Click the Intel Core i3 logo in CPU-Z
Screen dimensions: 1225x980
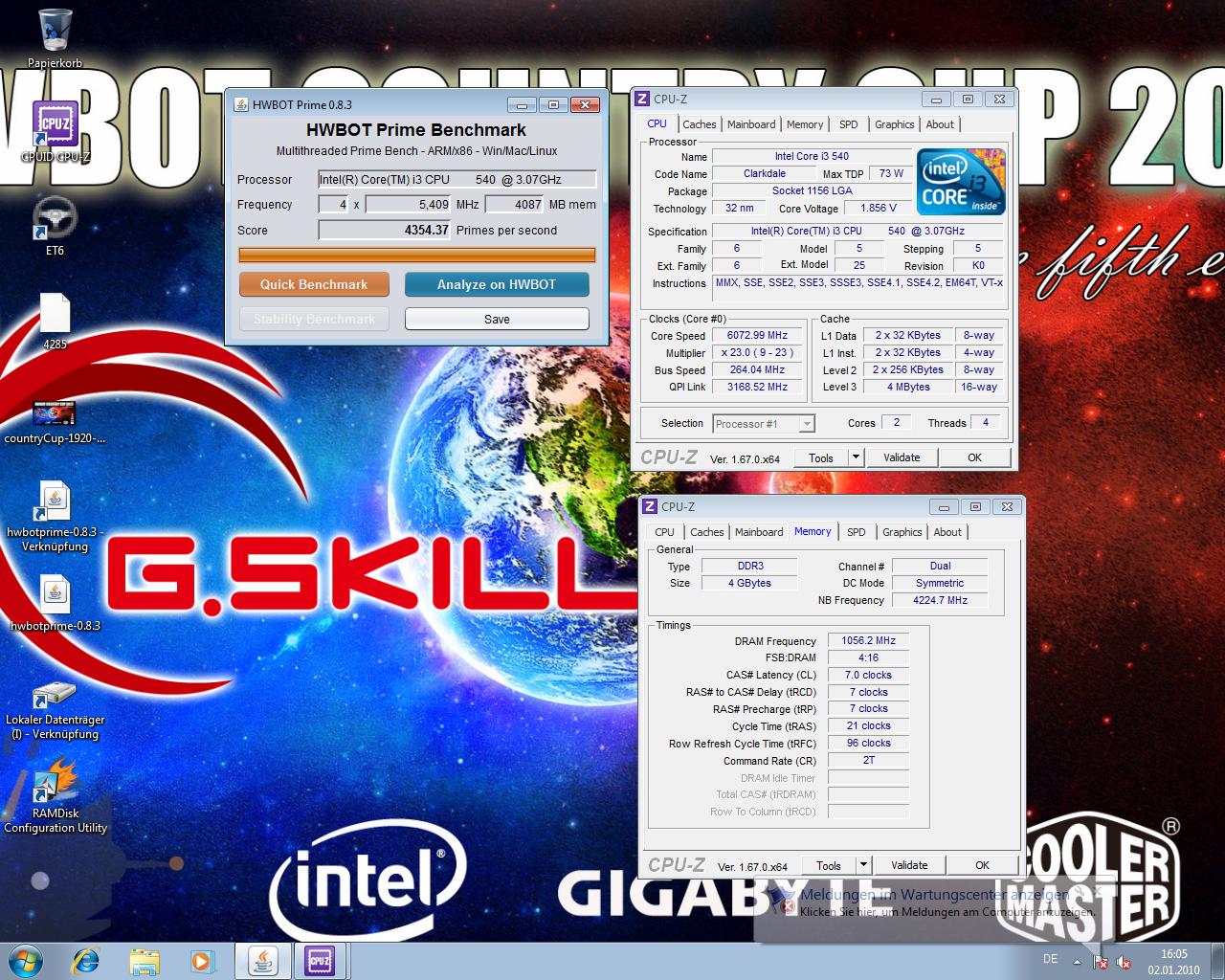coord(961,182)
